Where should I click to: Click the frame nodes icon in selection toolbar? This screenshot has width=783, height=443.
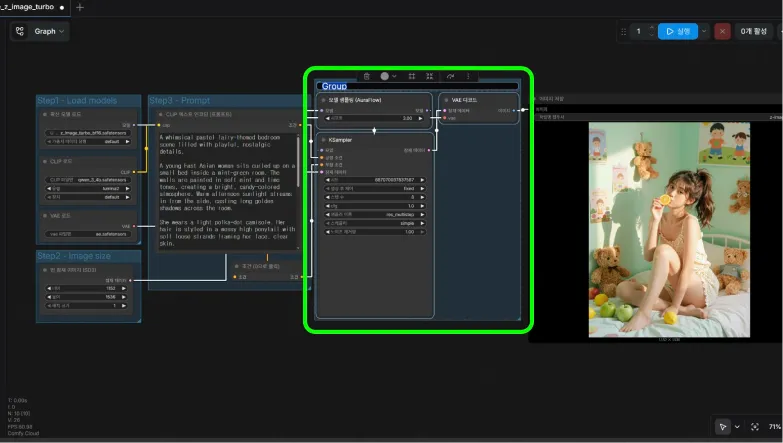click(x=412, y=76)
